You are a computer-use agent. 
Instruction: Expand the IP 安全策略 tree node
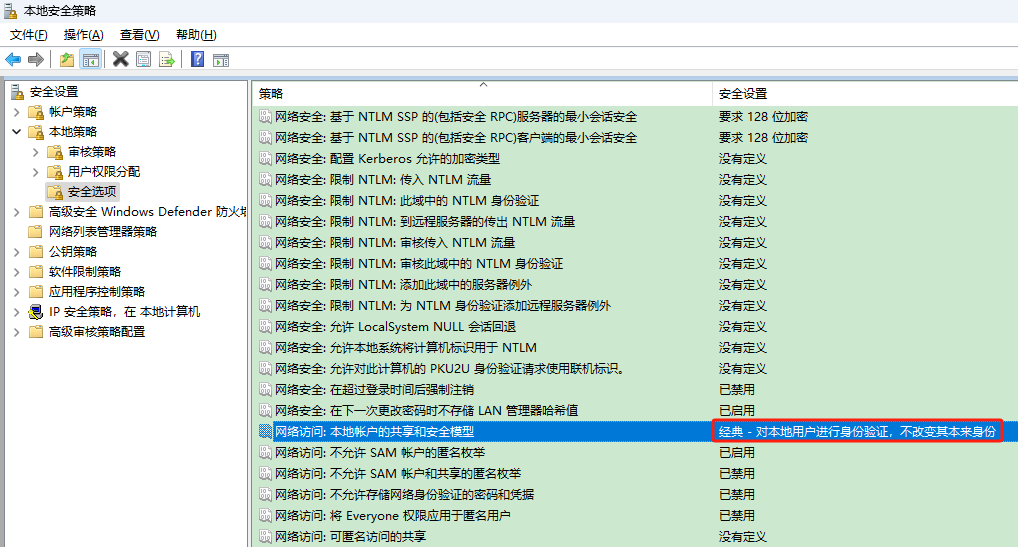click(x=17, y=312)
